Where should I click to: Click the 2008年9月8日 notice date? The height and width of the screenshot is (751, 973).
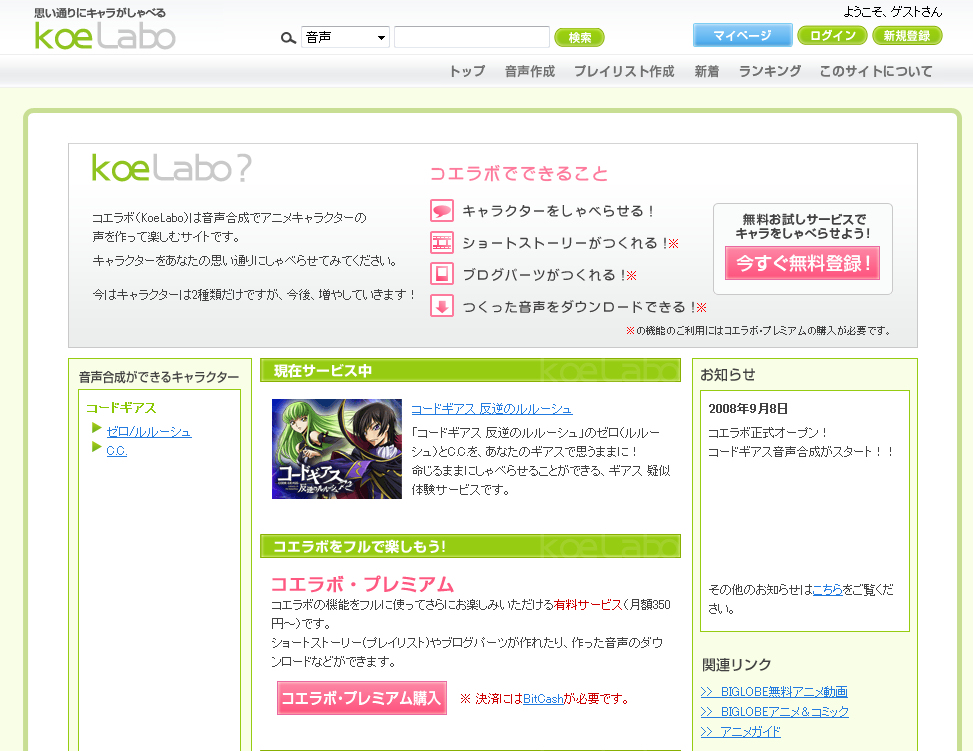tap(748, 408)
